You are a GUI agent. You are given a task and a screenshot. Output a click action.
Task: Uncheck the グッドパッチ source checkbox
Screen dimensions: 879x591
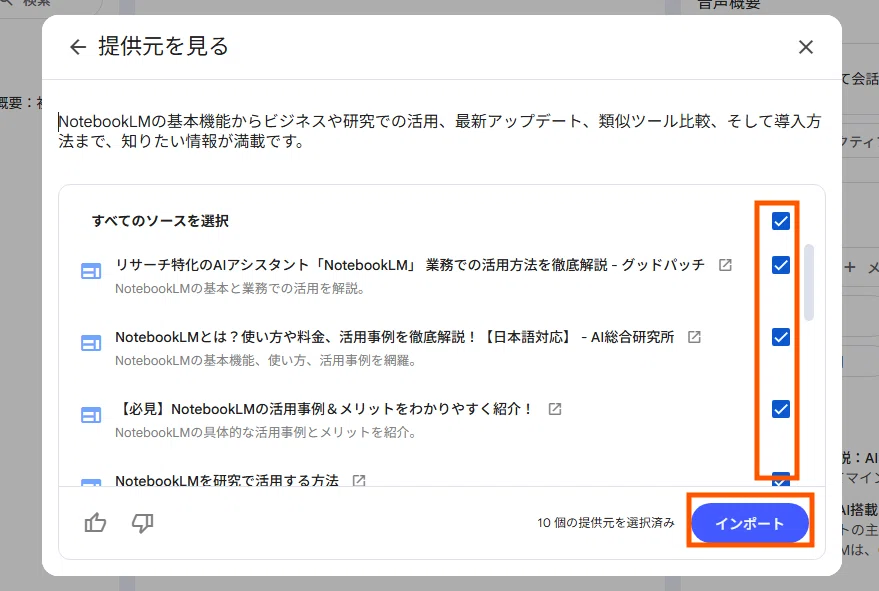(x=780, y=265)
